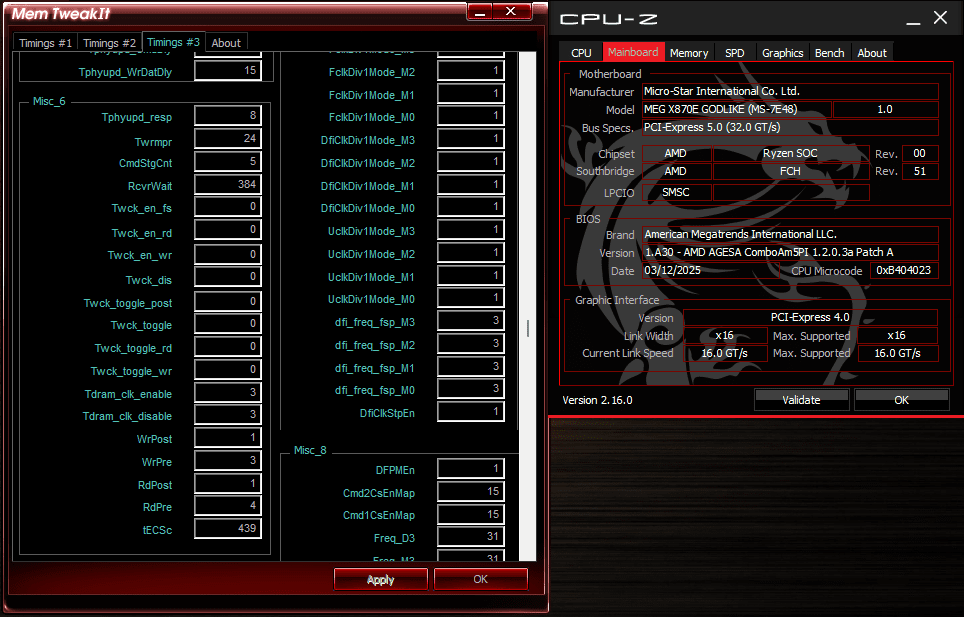
Task: Click the Mem TweakIt vertical scrollbar thumb
Action: point(527,329)
